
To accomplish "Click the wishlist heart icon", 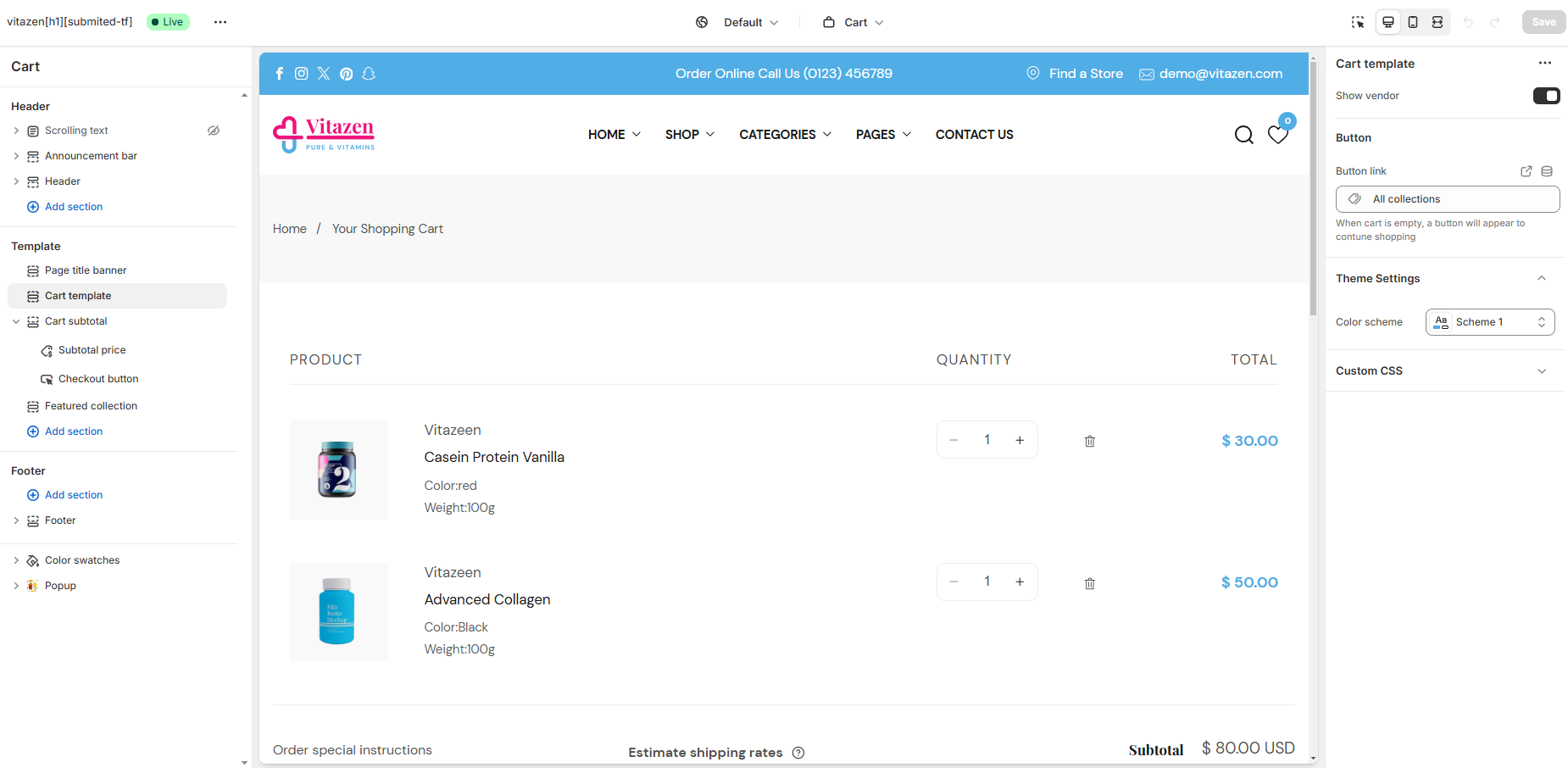I will point(1278,135).
